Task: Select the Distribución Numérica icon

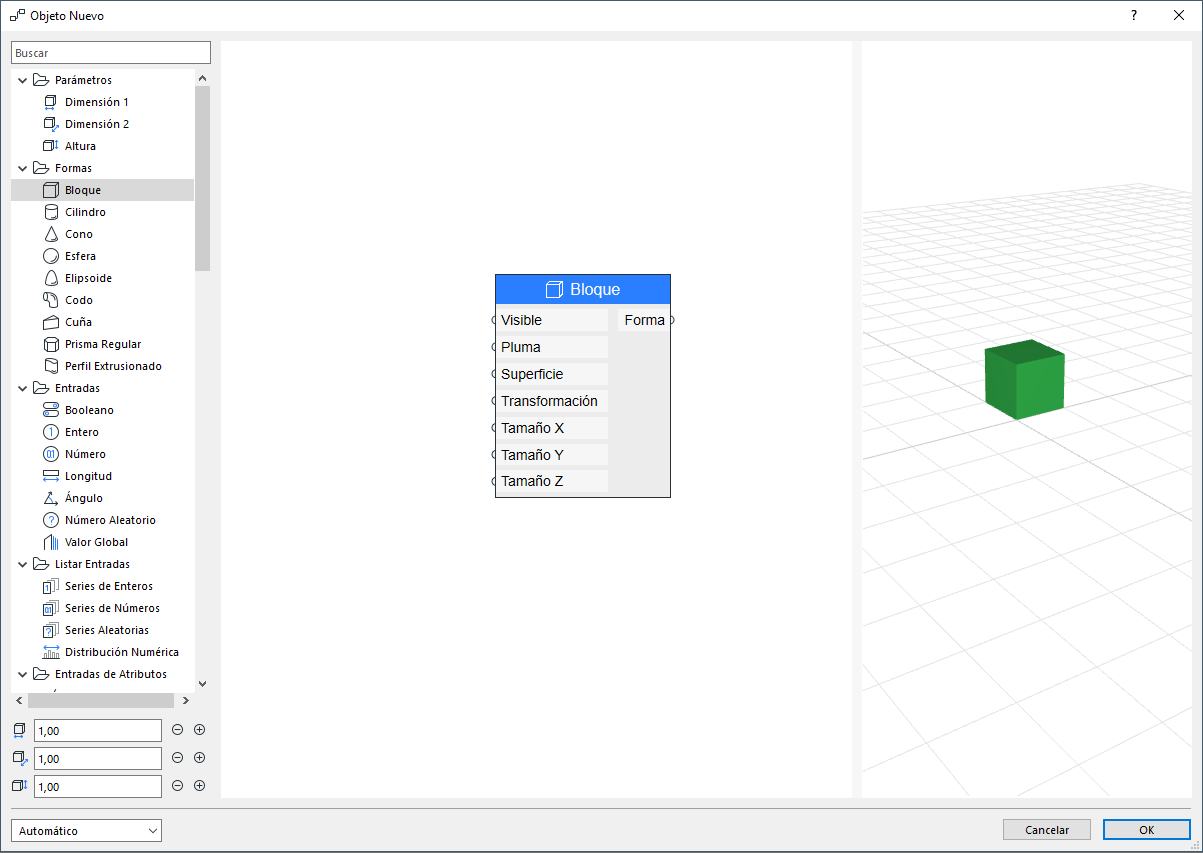Action: point(51,652)
